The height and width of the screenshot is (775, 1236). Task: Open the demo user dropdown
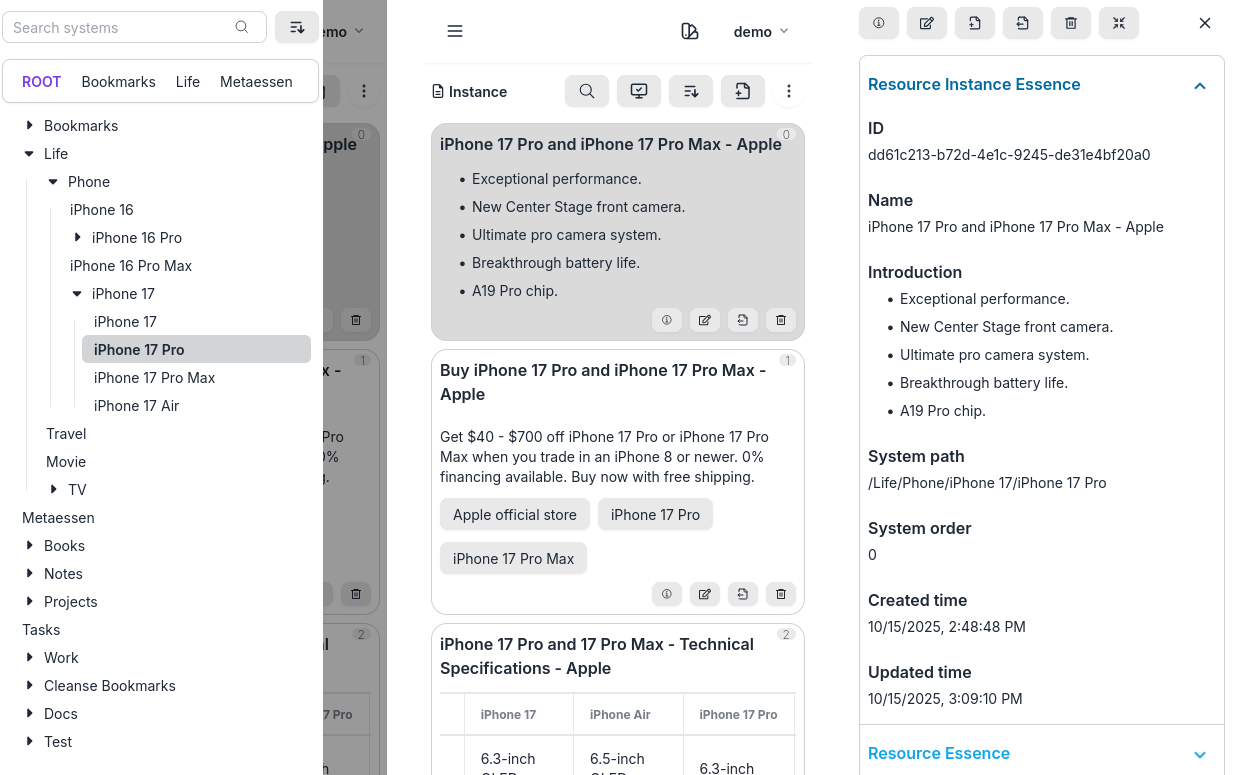(761, 31)
